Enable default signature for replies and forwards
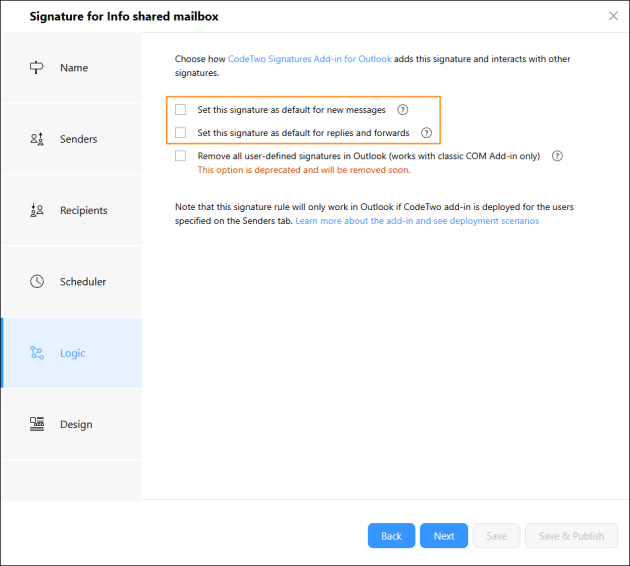This screenshot has width=630, height=566. tap(180, 133)
